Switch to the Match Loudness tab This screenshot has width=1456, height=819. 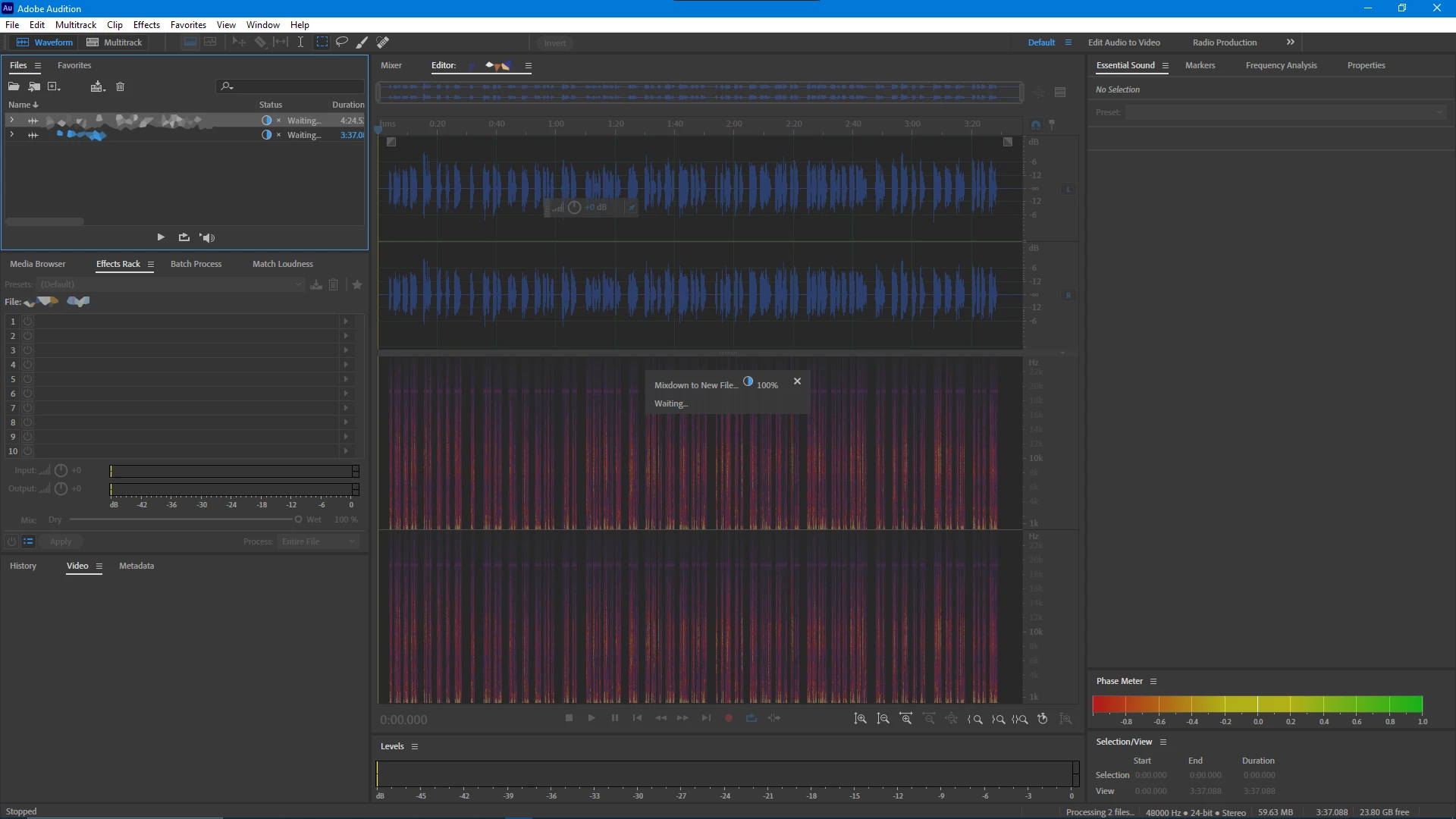[282, 264]
